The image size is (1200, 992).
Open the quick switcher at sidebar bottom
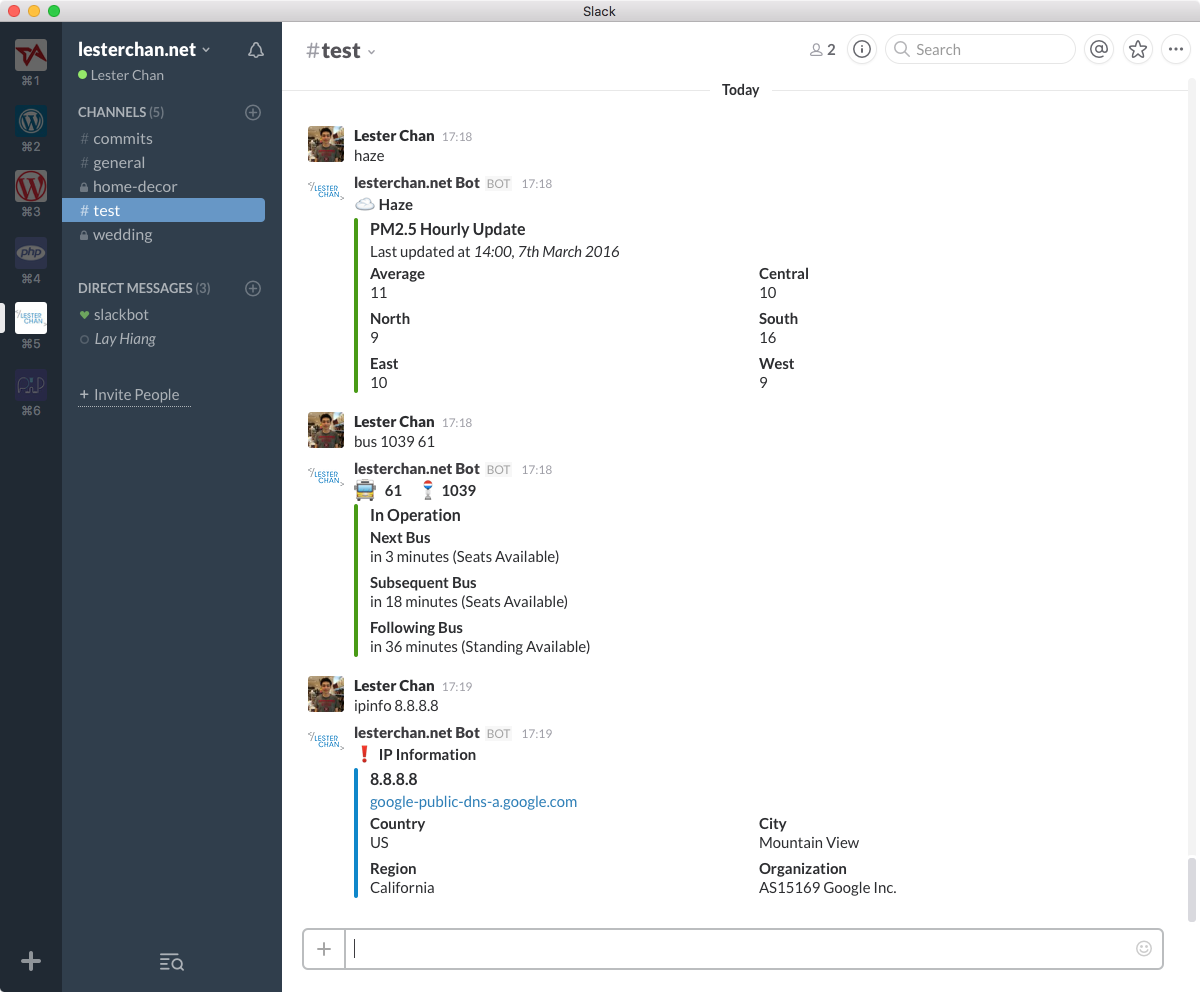point(171,962)
